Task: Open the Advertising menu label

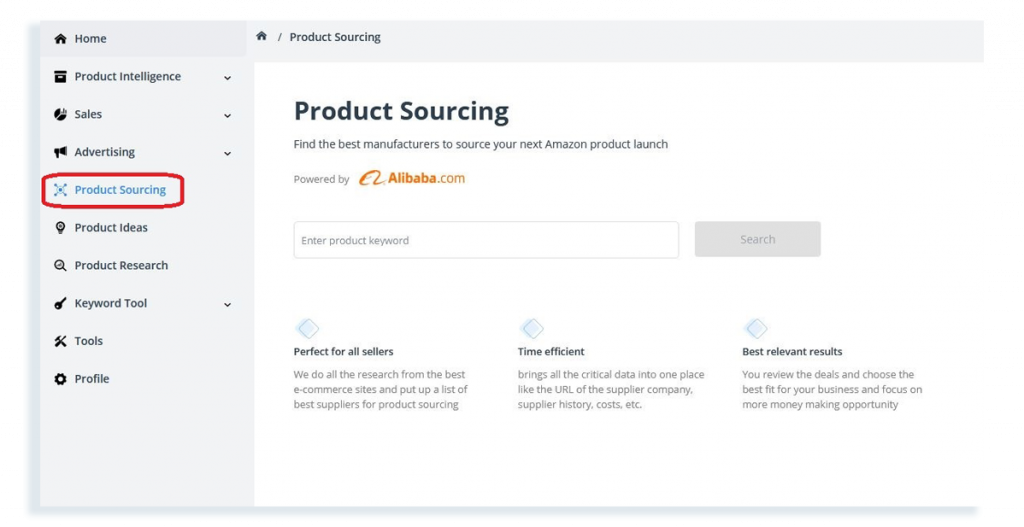Action: click(104, 152)
